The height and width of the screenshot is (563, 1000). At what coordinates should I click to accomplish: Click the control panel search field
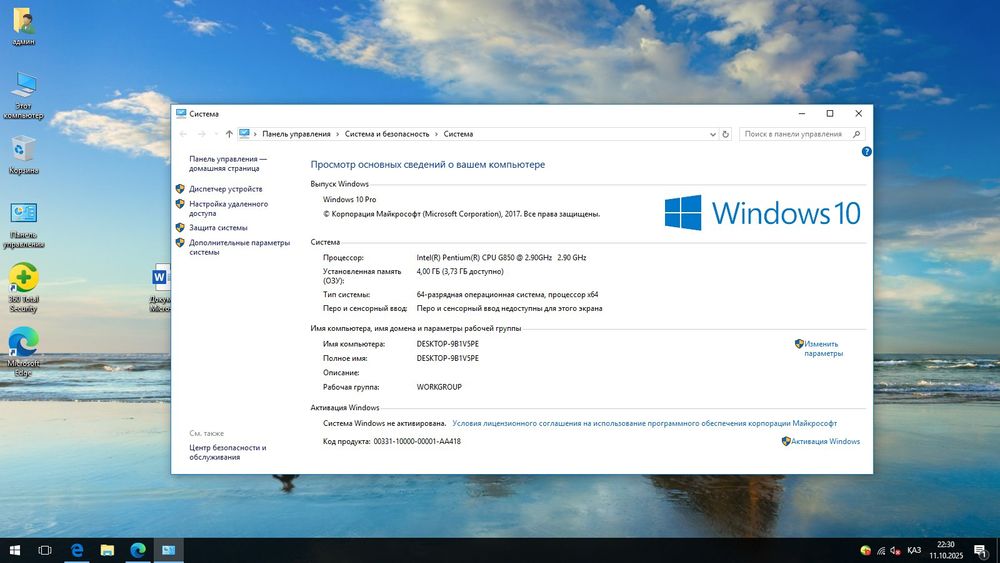tap(795, 135)
